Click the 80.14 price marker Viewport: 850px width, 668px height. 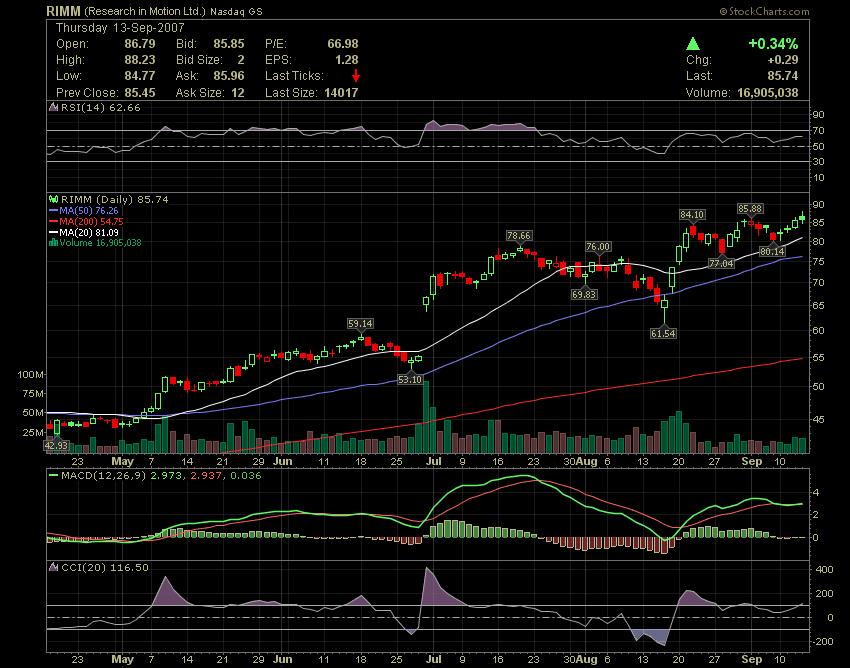(772, 252)
